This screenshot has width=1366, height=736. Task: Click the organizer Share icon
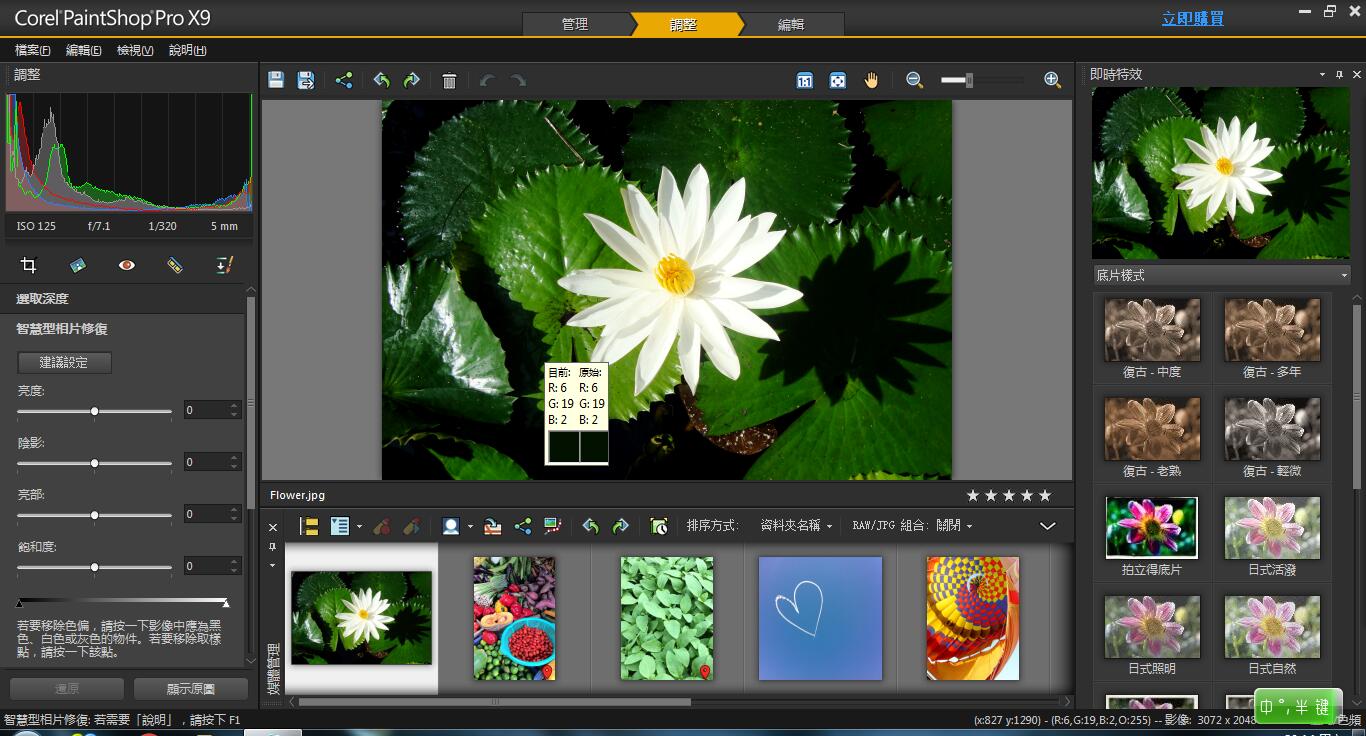pyautogui.click(x=522, y=526)
